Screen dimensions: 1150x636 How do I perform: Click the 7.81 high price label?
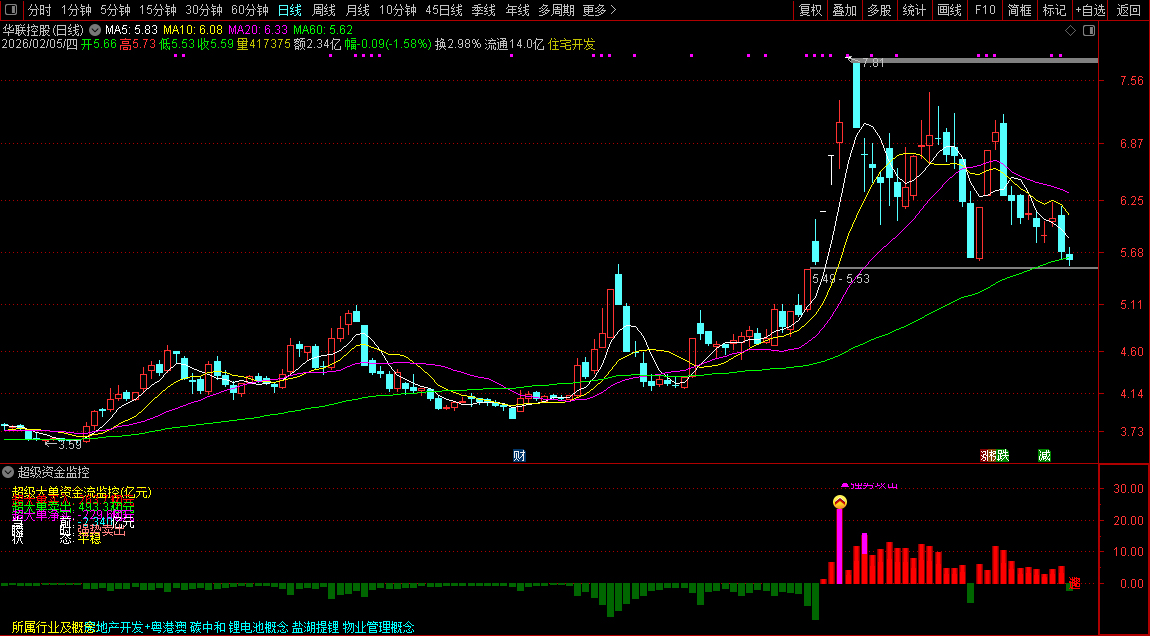(x=873, y=64)
